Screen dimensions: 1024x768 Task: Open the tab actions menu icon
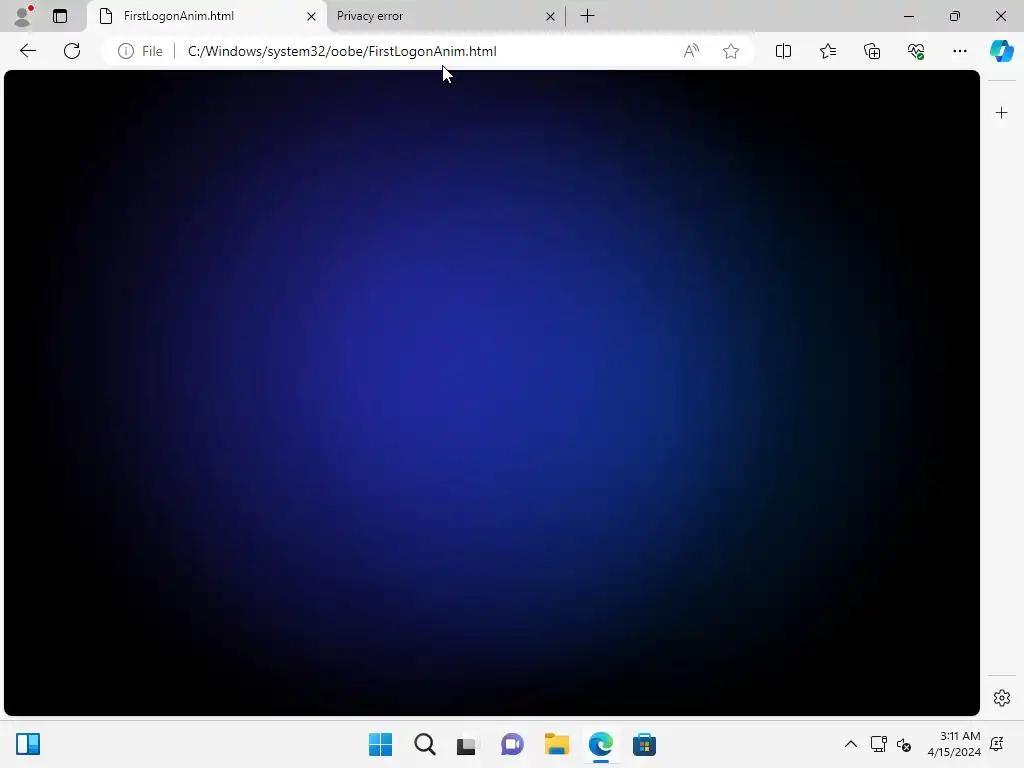(x=60, y=16)
